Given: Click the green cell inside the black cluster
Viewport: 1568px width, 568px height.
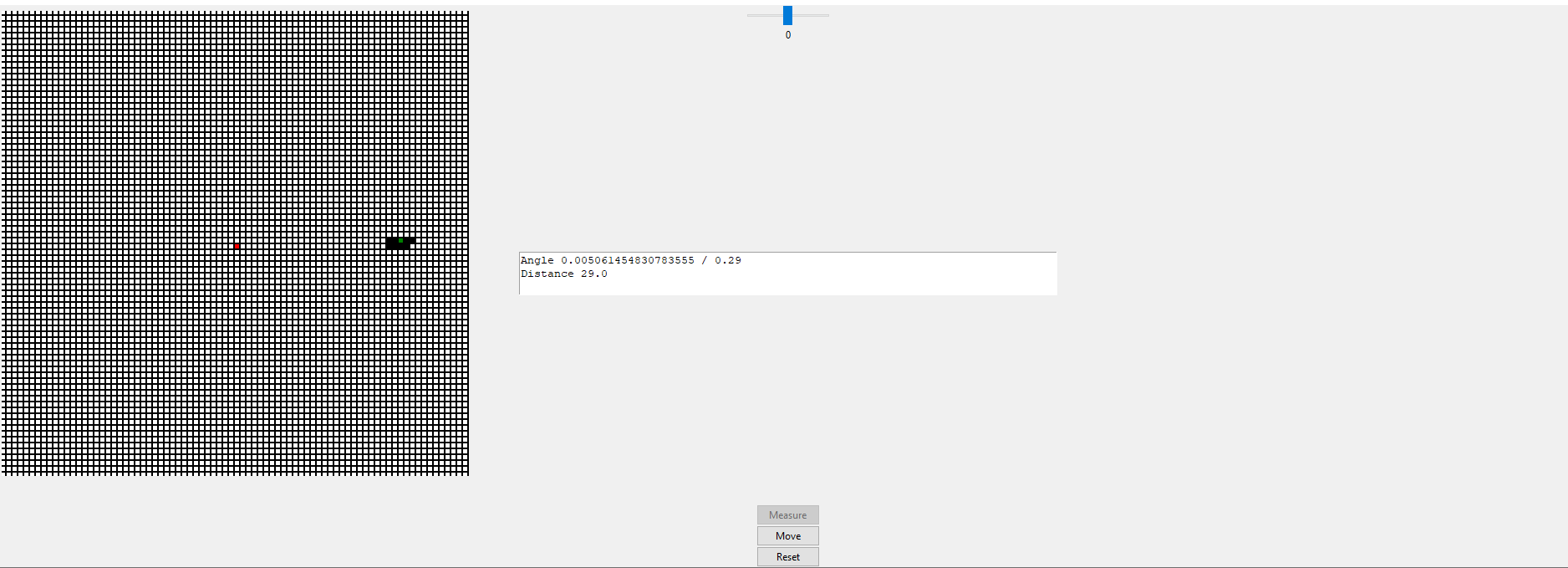Looking at the screenshot, I should pyautogui.click(x=400, y=240).
